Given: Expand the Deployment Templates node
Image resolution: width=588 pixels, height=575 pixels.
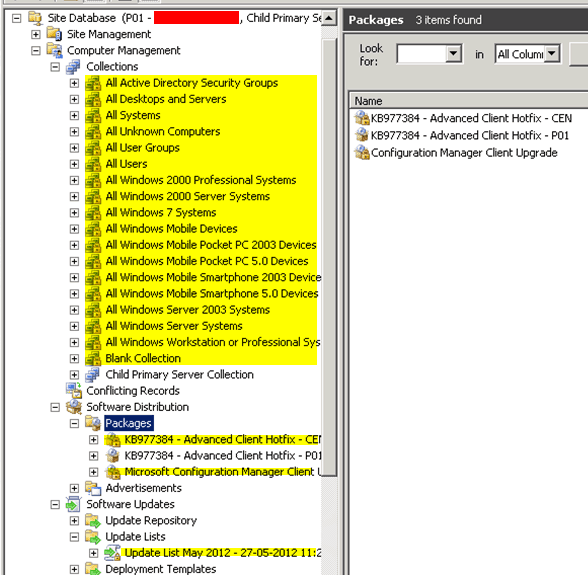Looking at the screenshot, I should click(x=74, y=569).
